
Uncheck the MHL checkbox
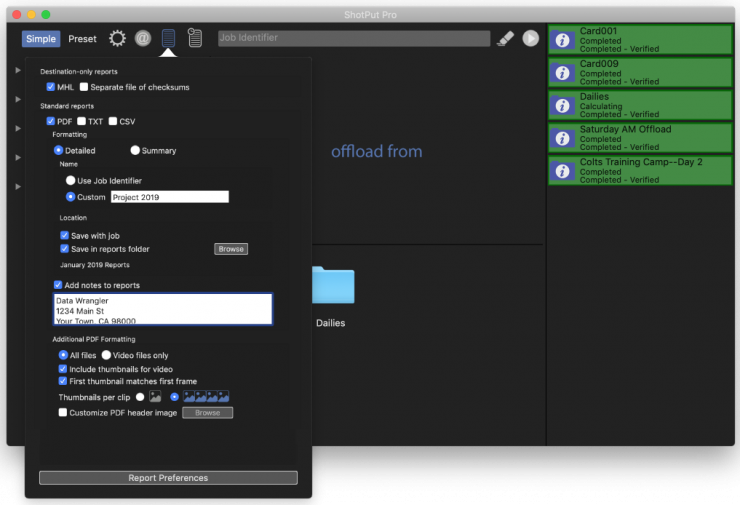(x=51, y=87)
